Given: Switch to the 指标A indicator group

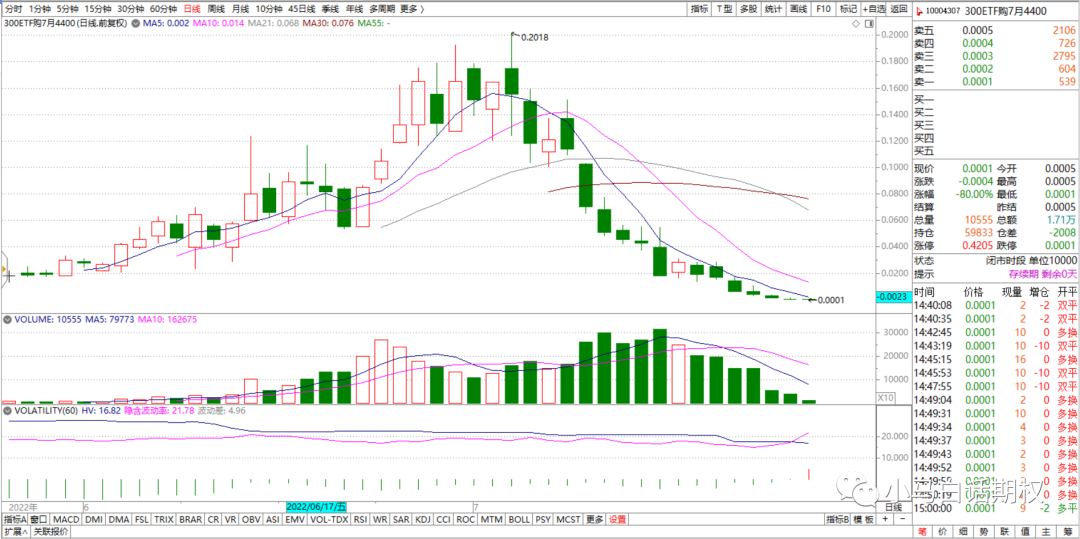Looking at the screenshot, I should [14, 520].
